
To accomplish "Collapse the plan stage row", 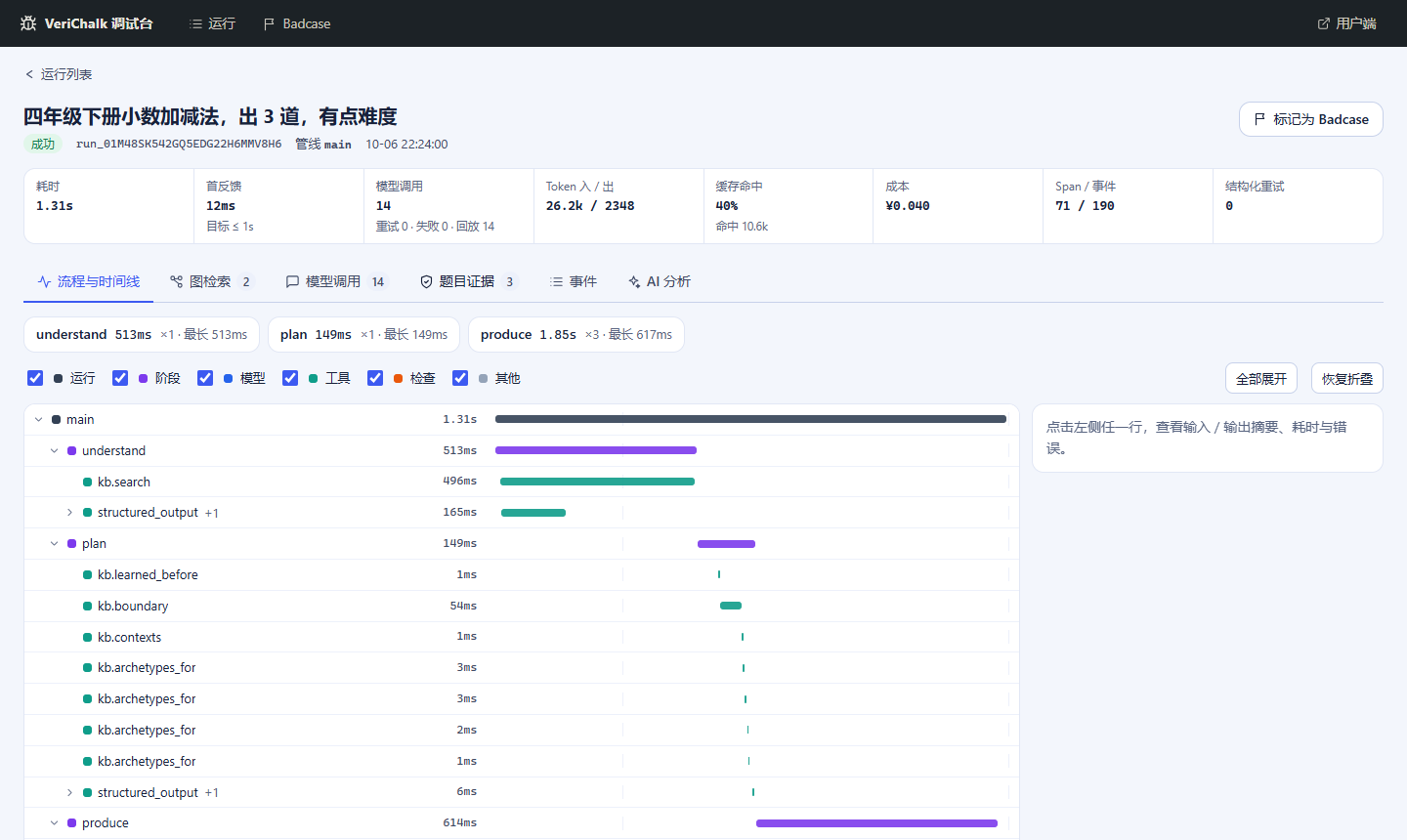I will [55, 544].
